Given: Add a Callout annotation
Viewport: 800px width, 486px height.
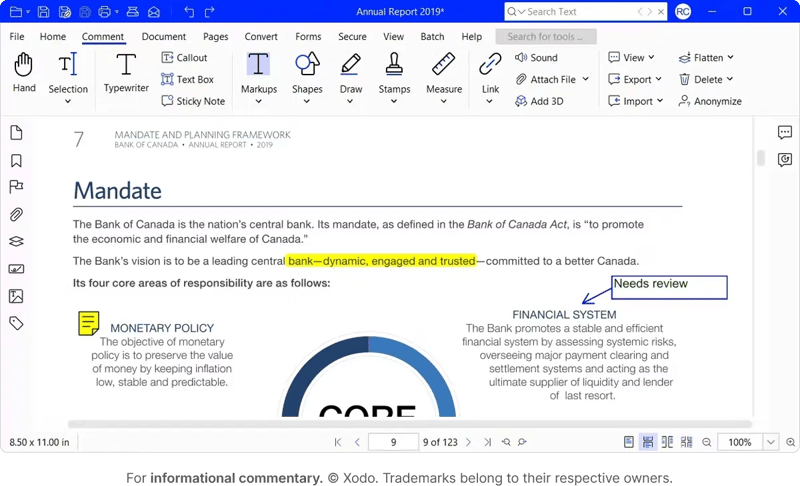Looking at the screenshot, I should (x=184, y=58).
